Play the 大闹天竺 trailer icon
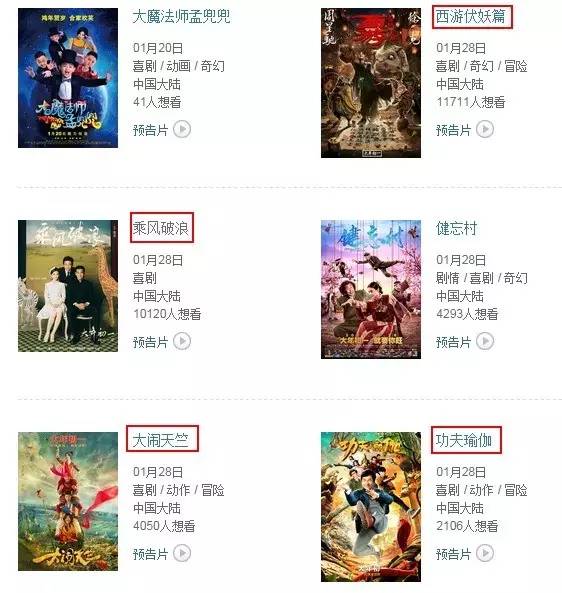 tap(182, 554)
